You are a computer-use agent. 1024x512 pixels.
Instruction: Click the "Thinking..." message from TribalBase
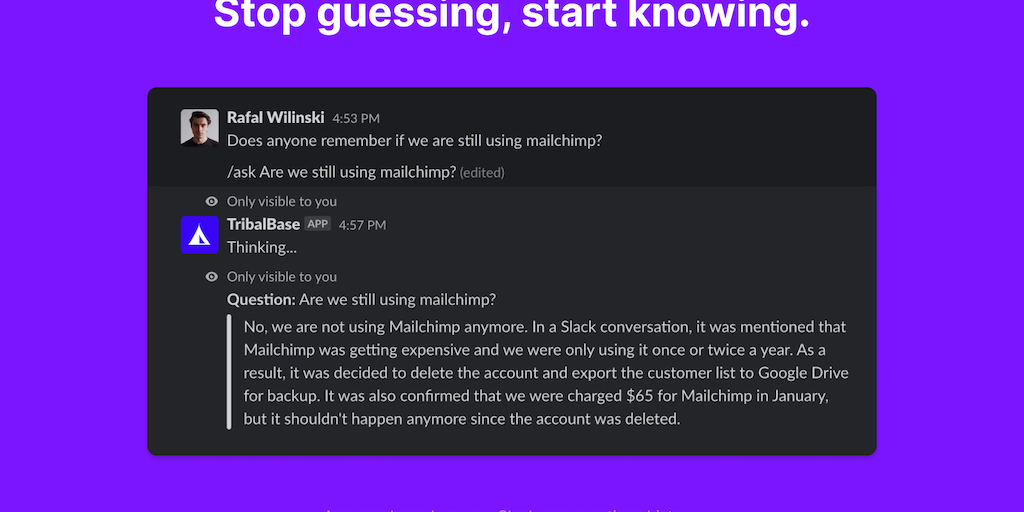pos(262,247)
